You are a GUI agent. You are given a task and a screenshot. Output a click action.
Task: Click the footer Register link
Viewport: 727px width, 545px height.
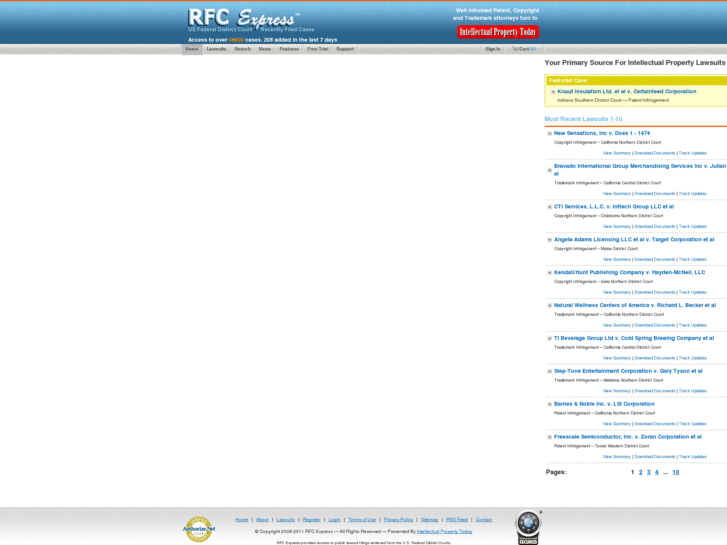point(312,520)
